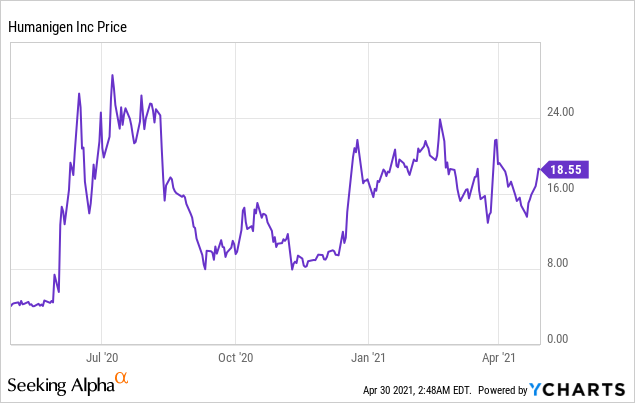Click the Powered by text
Screen dimensions: 635x403
pos(501,389)
